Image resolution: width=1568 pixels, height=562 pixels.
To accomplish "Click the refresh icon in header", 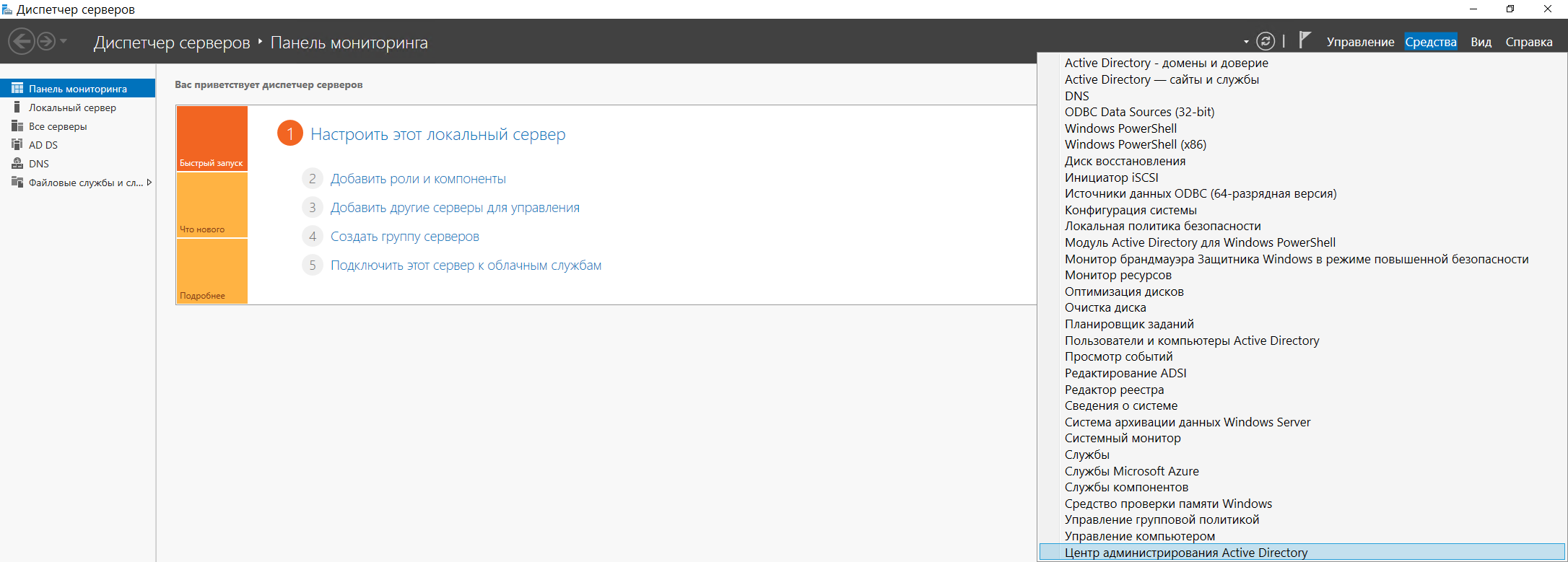I will (x=1266, y=41).
